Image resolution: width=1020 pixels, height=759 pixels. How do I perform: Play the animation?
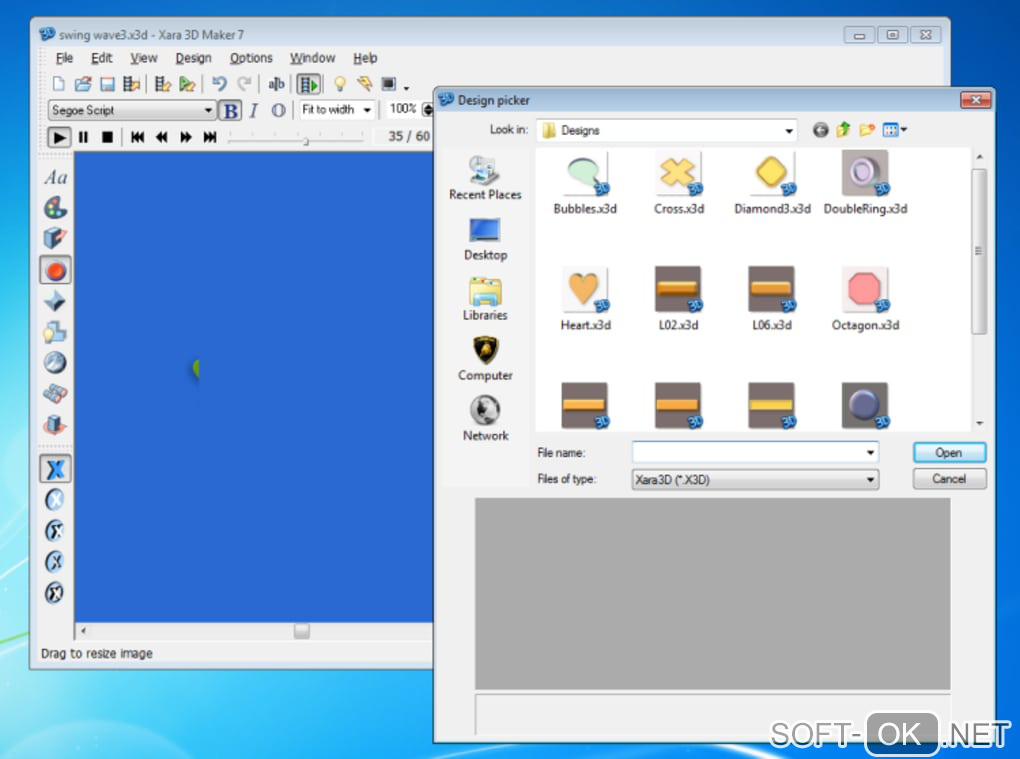pyautogui.click(x=59, y=137)
